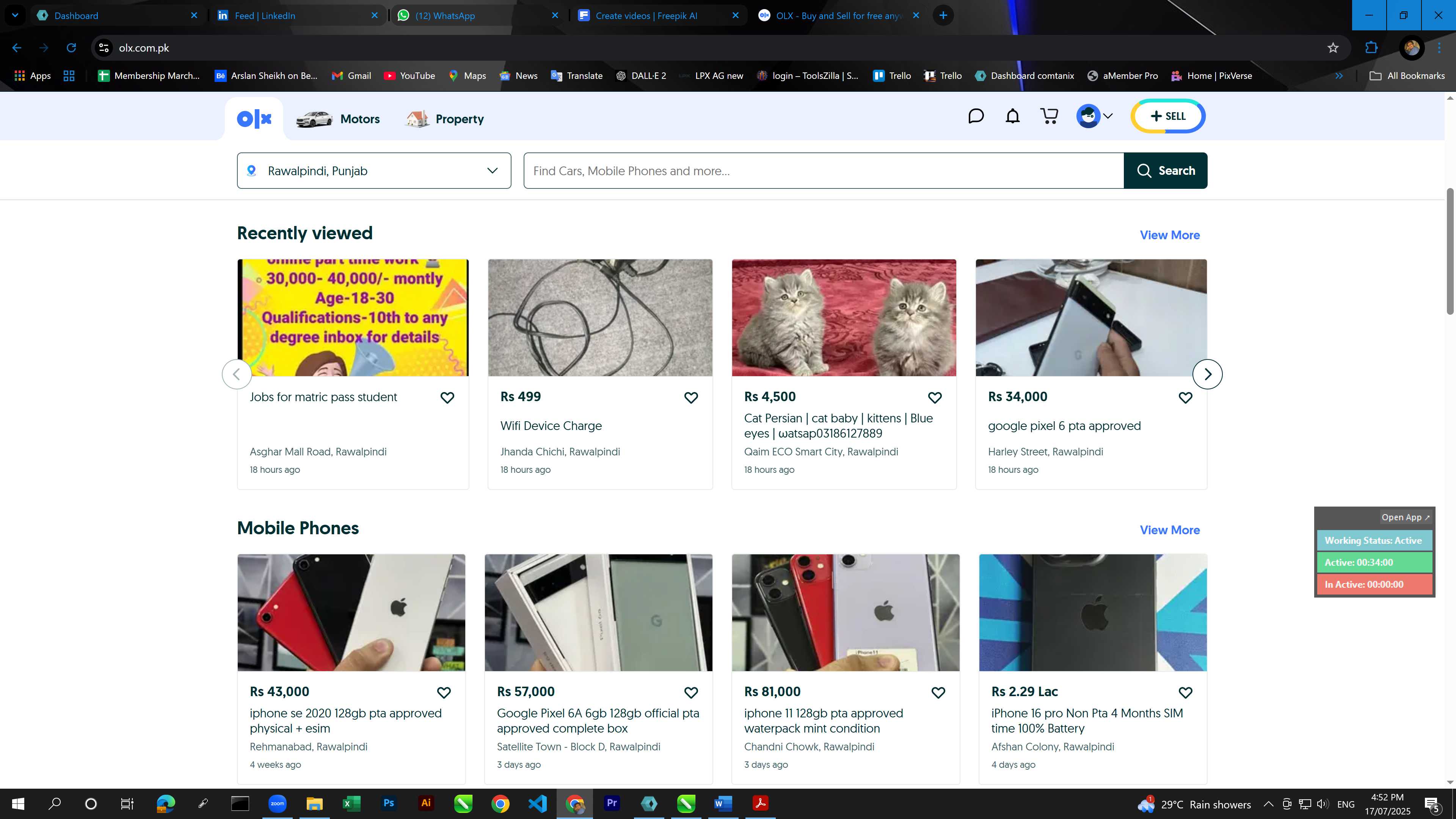Reload the OLX page

pyautogui.click(x=71, y=48)
